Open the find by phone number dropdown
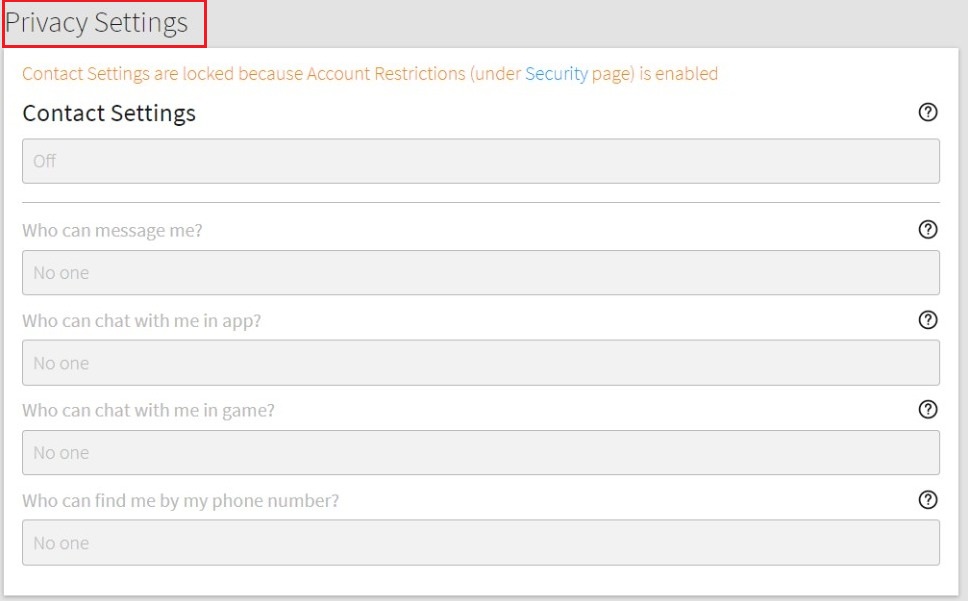Image resolution: width=968 pixels, height=601 pixels. [480, 543]
